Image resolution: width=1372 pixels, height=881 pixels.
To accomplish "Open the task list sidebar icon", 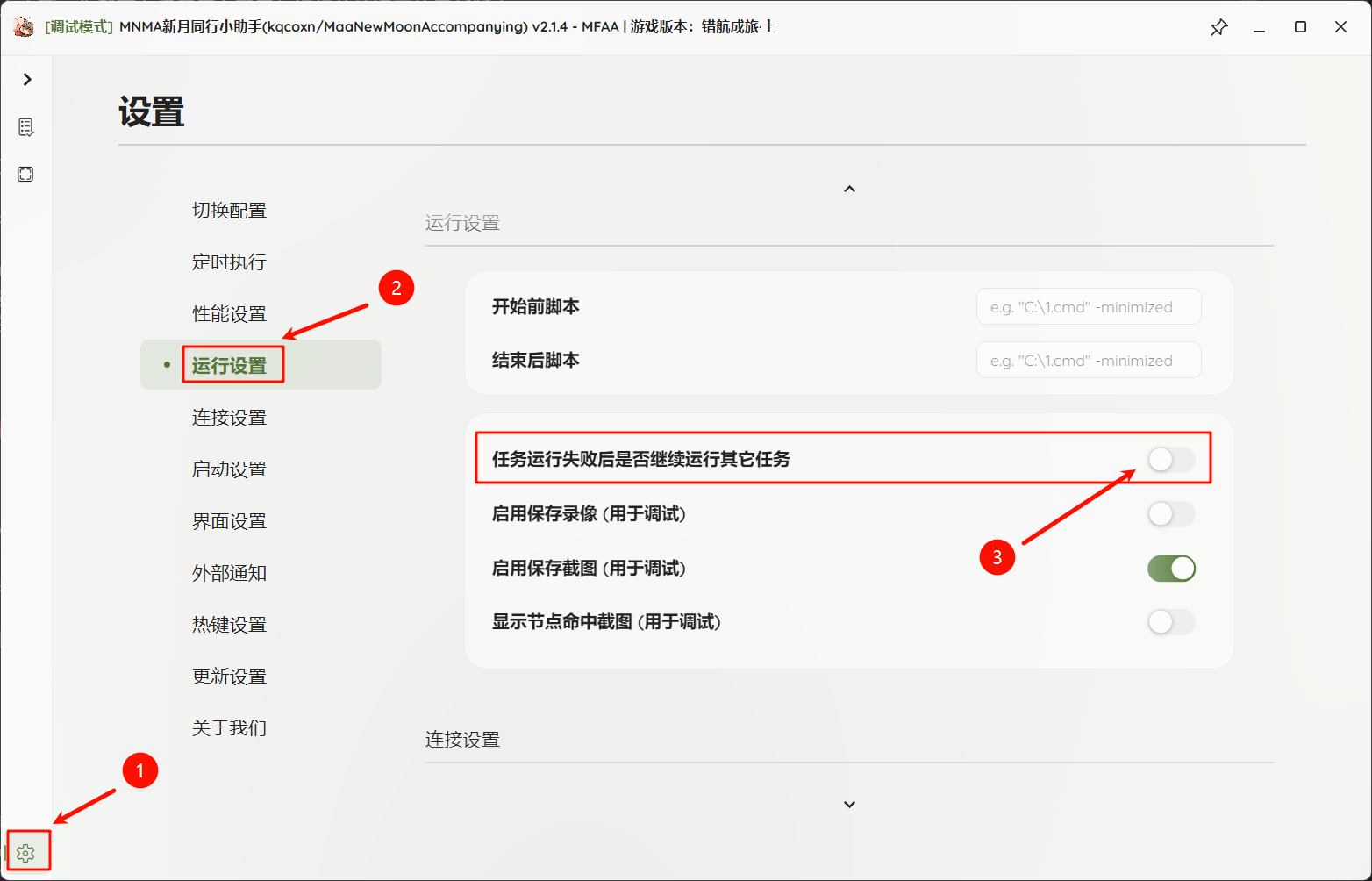I will click(x=26, y=127).
